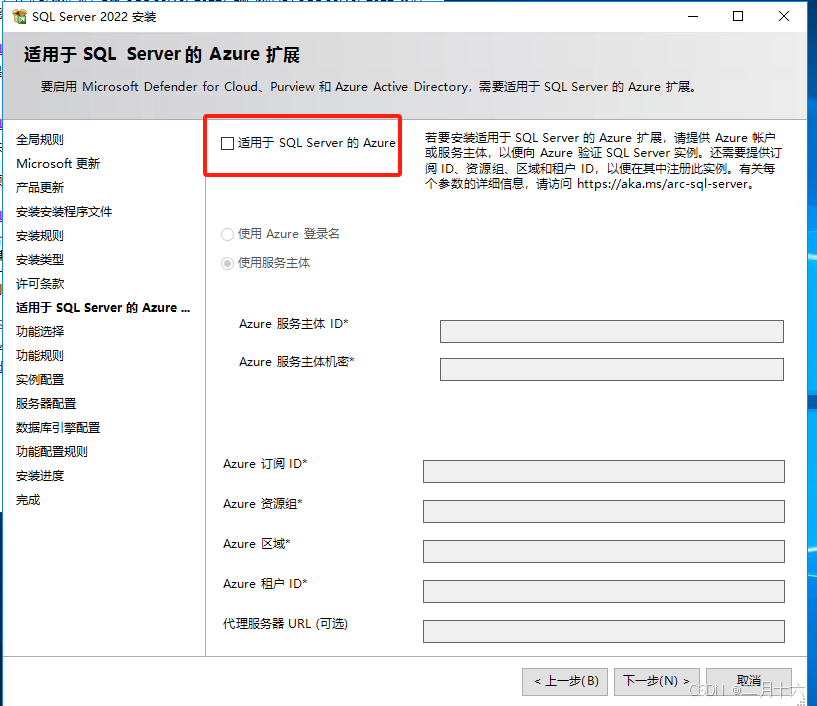This screenshot has height=706, width=817.
Task: Select 功能选择 step in sidebar
Action: pos(40,331)
